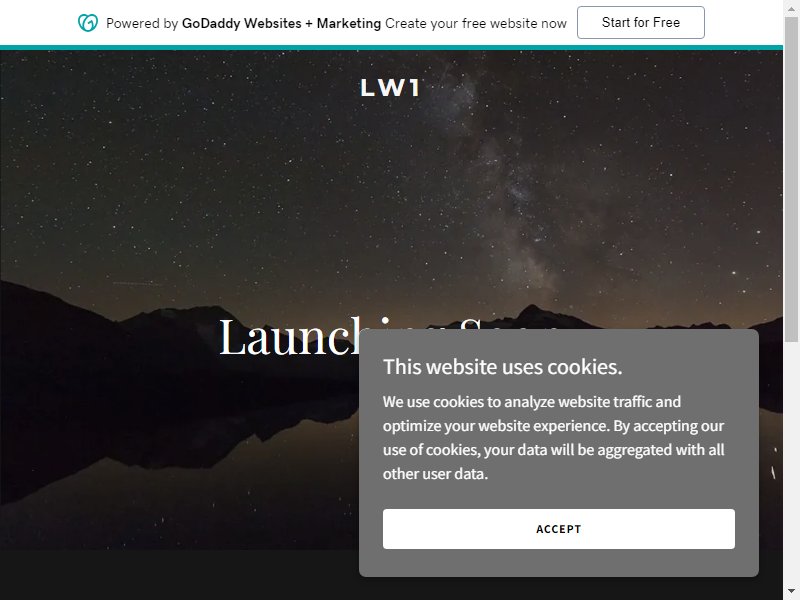Click the Create your free website now text
Screen dimensions: 800x600
tap(476, 23)
